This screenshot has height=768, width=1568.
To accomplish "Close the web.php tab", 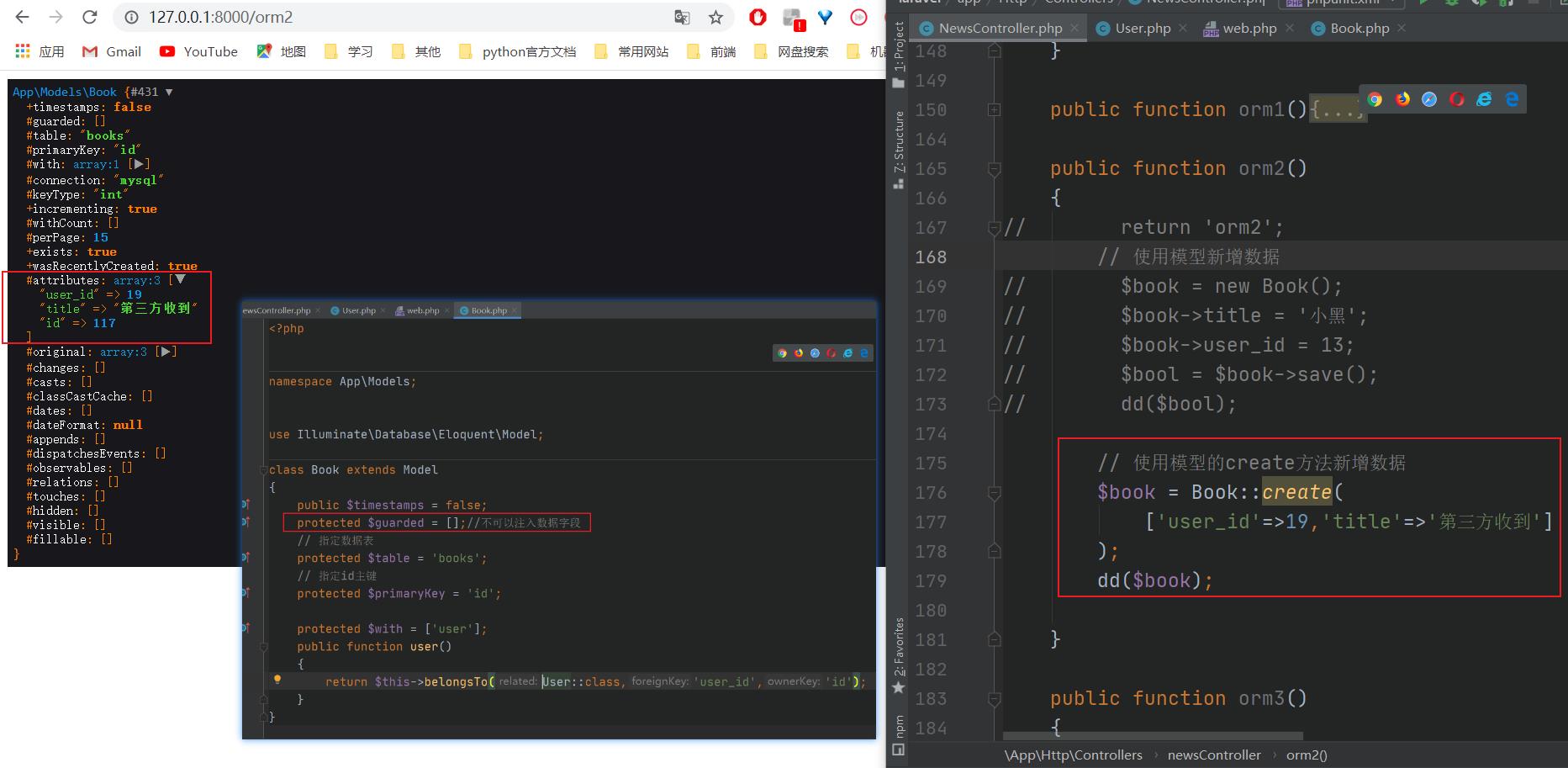I will [1289, 28].
